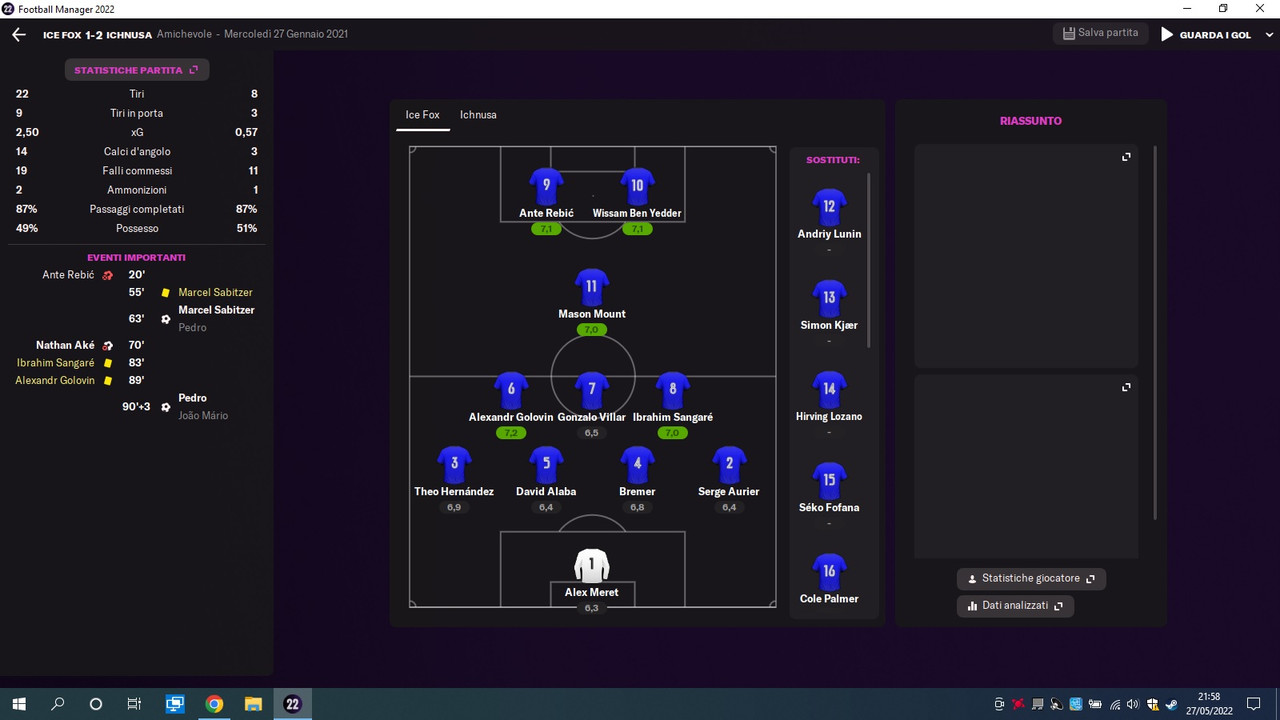
Task: Go back using the back arrow
Action: point(19,34)
